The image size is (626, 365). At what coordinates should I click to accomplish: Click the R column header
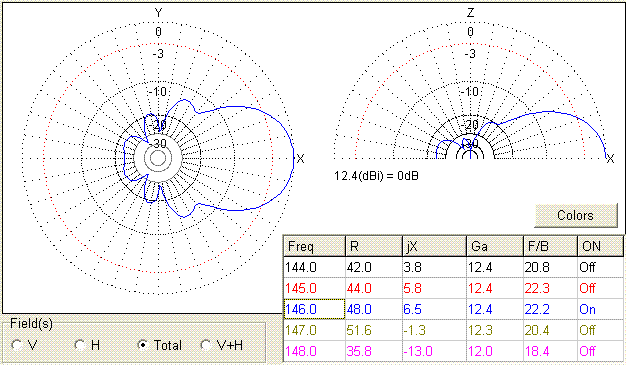374,246
